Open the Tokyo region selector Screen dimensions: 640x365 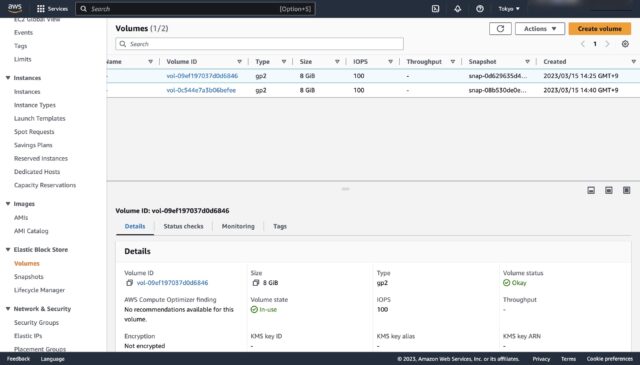tap(509, 9)
